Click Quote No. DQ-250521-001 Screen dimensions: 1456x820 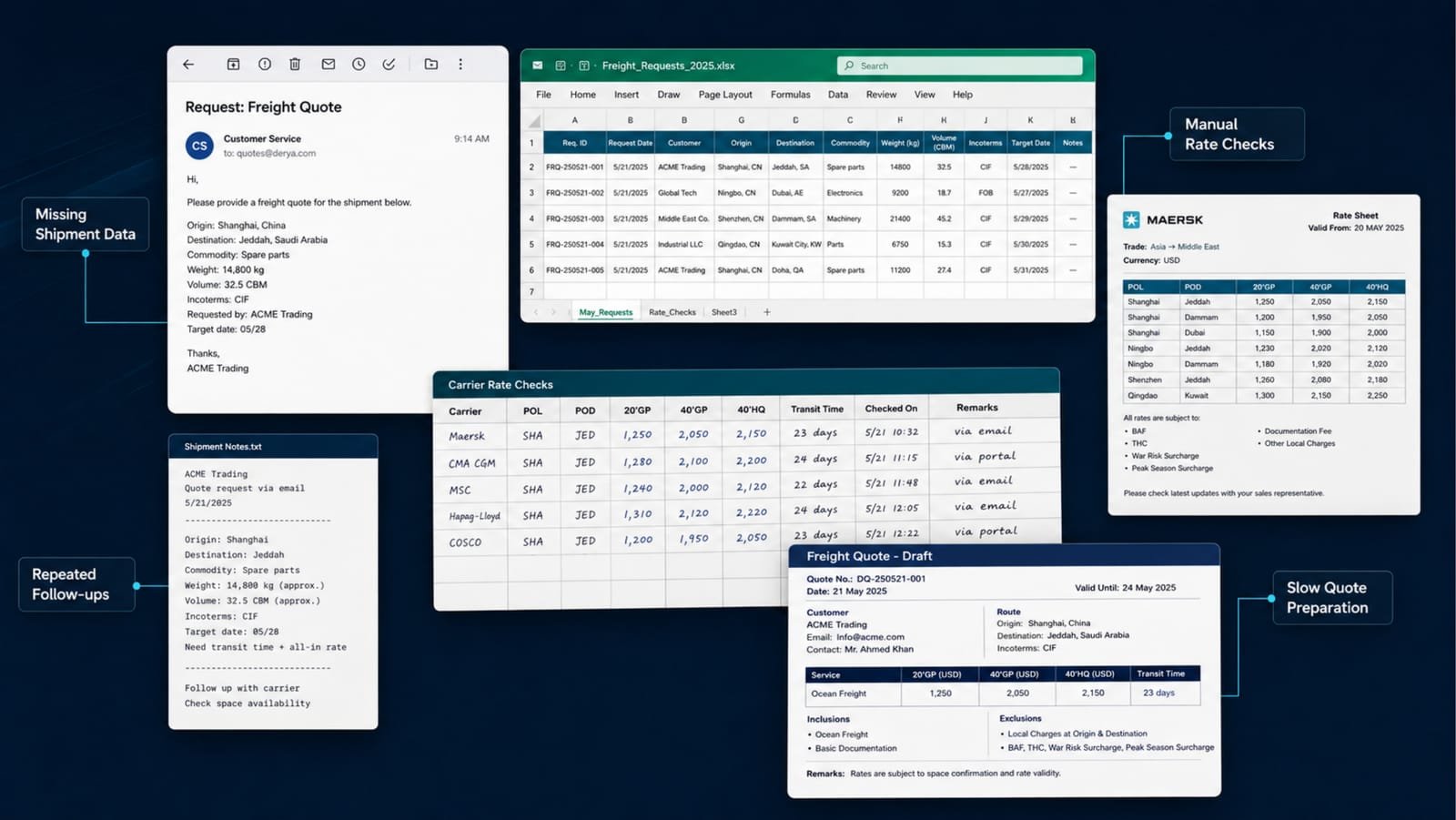click(865, 579)
